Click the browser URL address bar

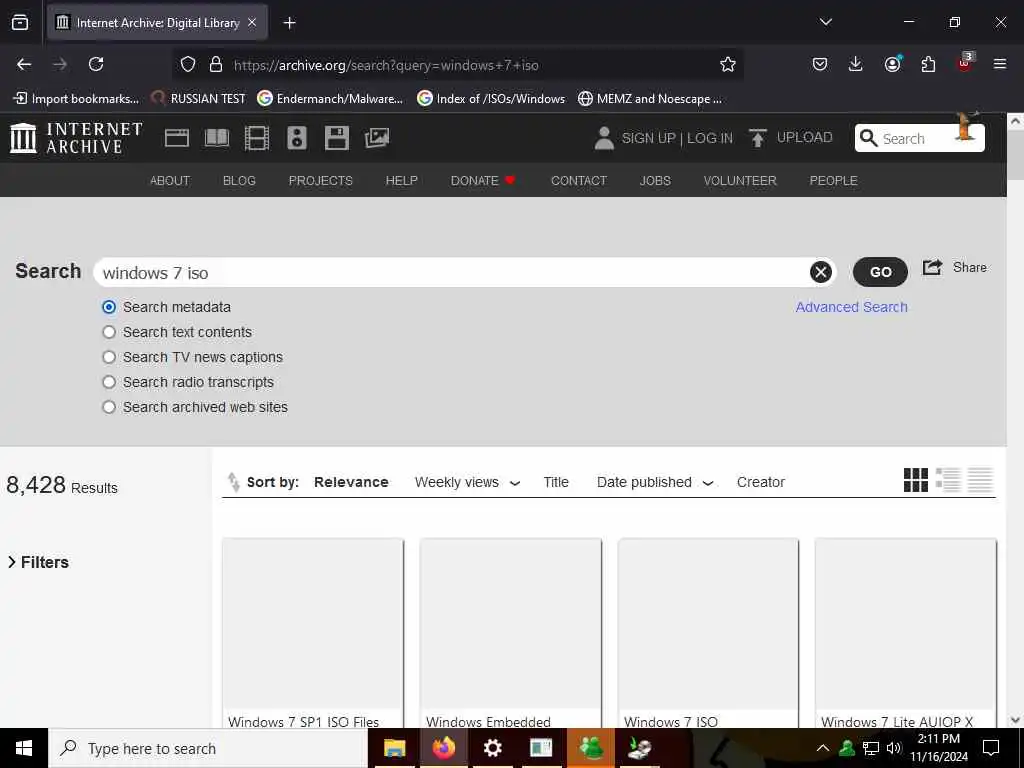click(457, 65)
